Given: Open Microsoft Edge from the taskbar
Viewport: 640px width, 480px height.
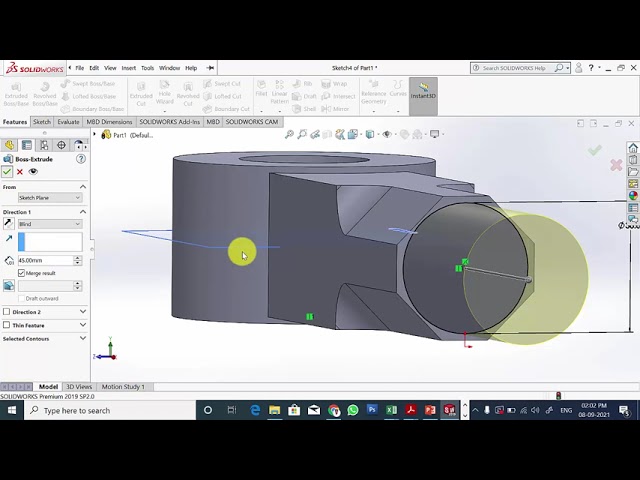Looking at the screenshot, I should point(255,410).
